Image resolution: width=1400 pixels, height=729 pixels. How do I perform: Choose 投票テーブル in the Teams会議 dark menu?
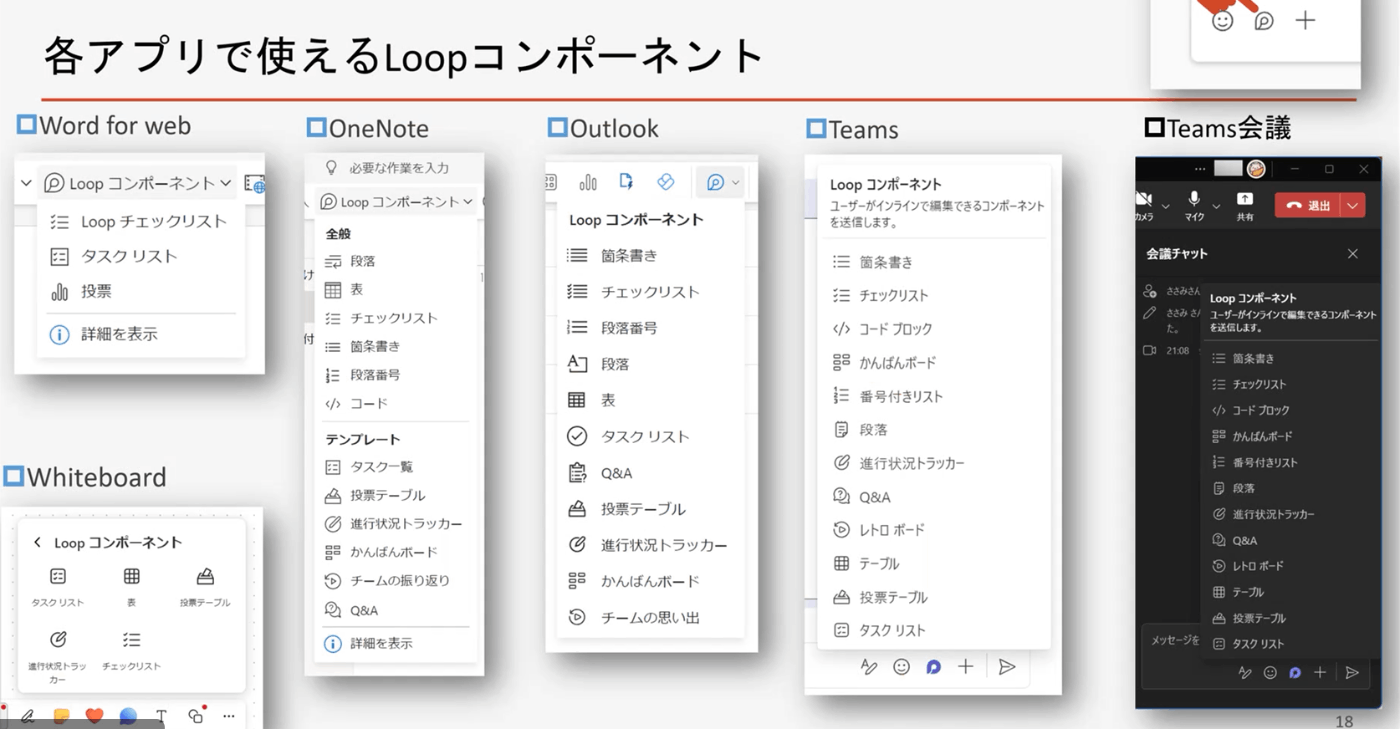coord(1290,618)
